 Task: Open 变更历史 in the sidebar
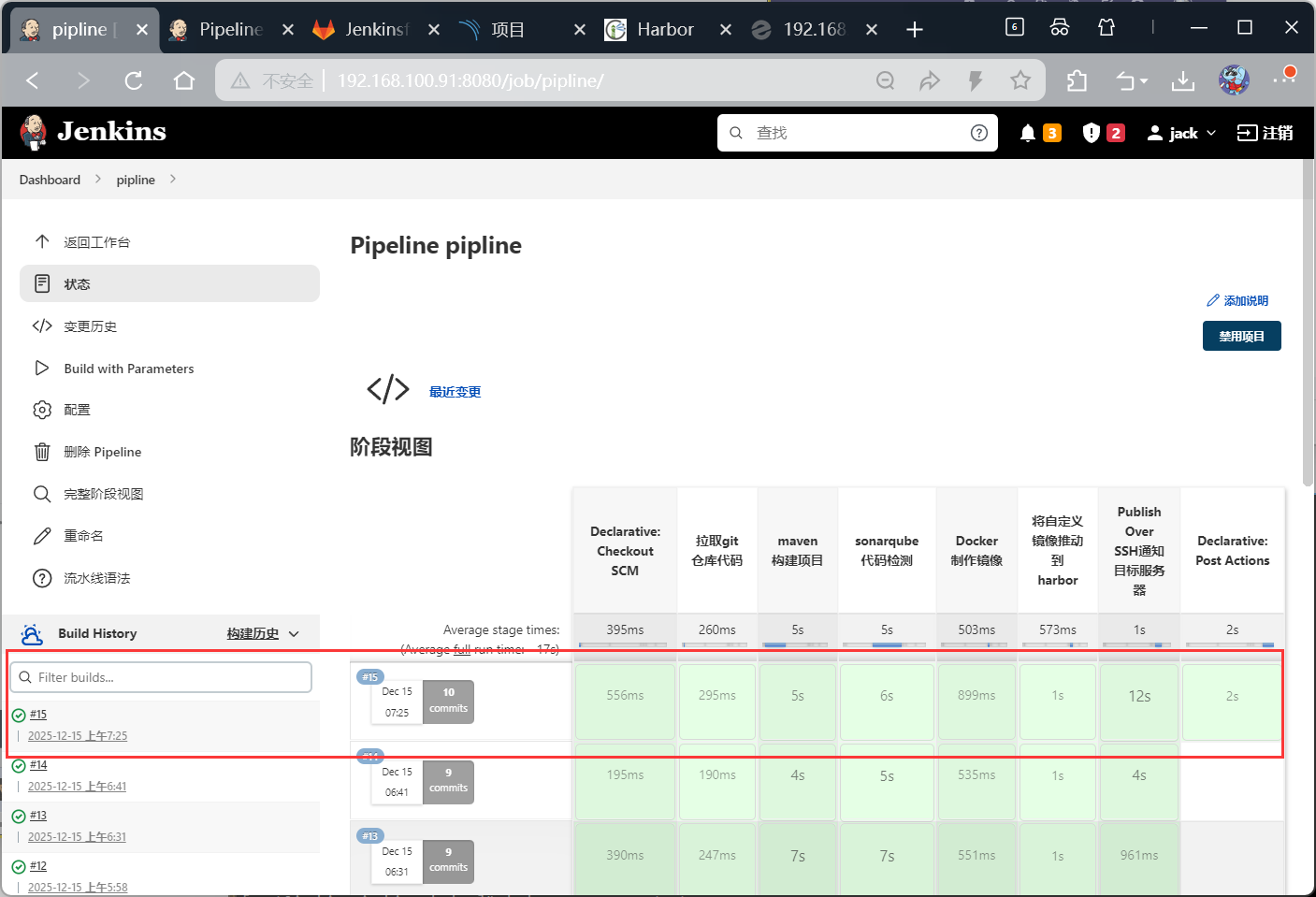tap(169, 326)
